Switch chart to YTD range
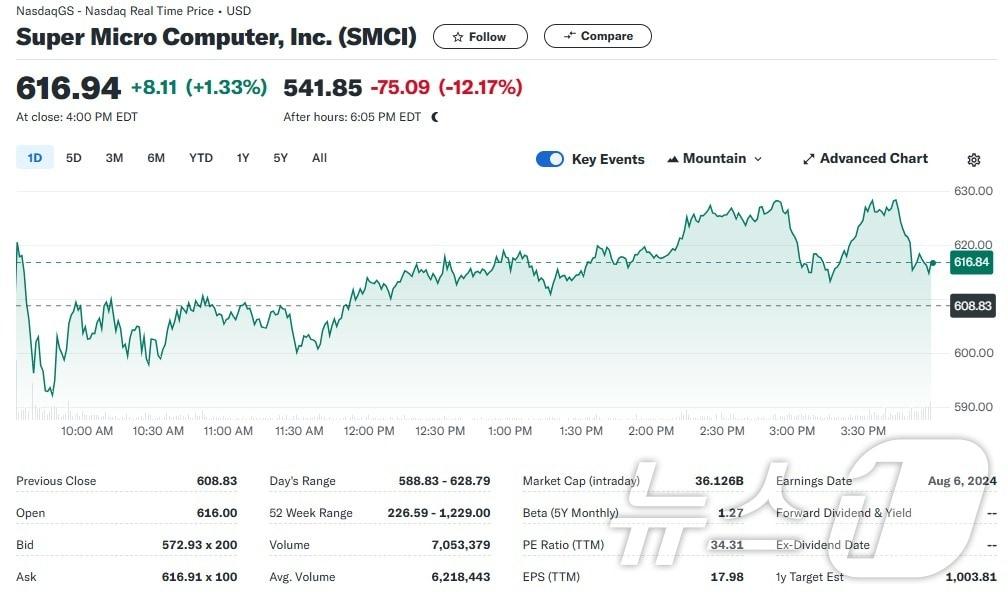The image size is (1008, 597). [x=201, y=158]
